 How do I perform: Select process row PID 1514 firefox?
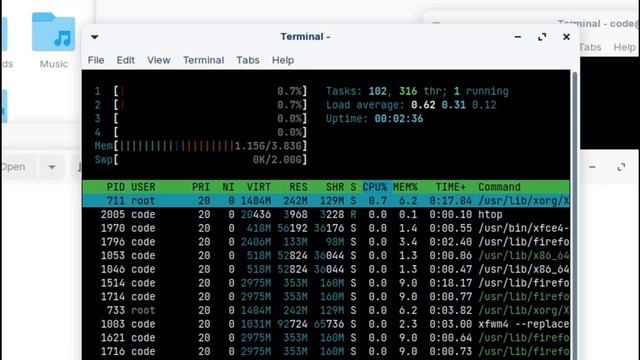coord(326,283)
